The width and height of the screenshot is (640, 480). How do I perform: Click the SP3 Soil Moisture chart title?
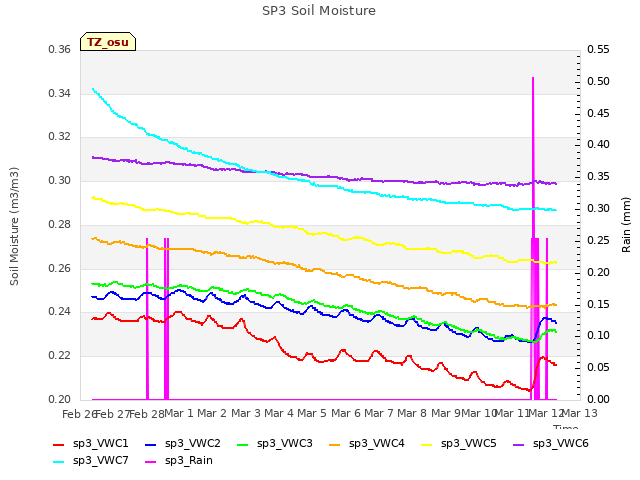click(319, 11)
